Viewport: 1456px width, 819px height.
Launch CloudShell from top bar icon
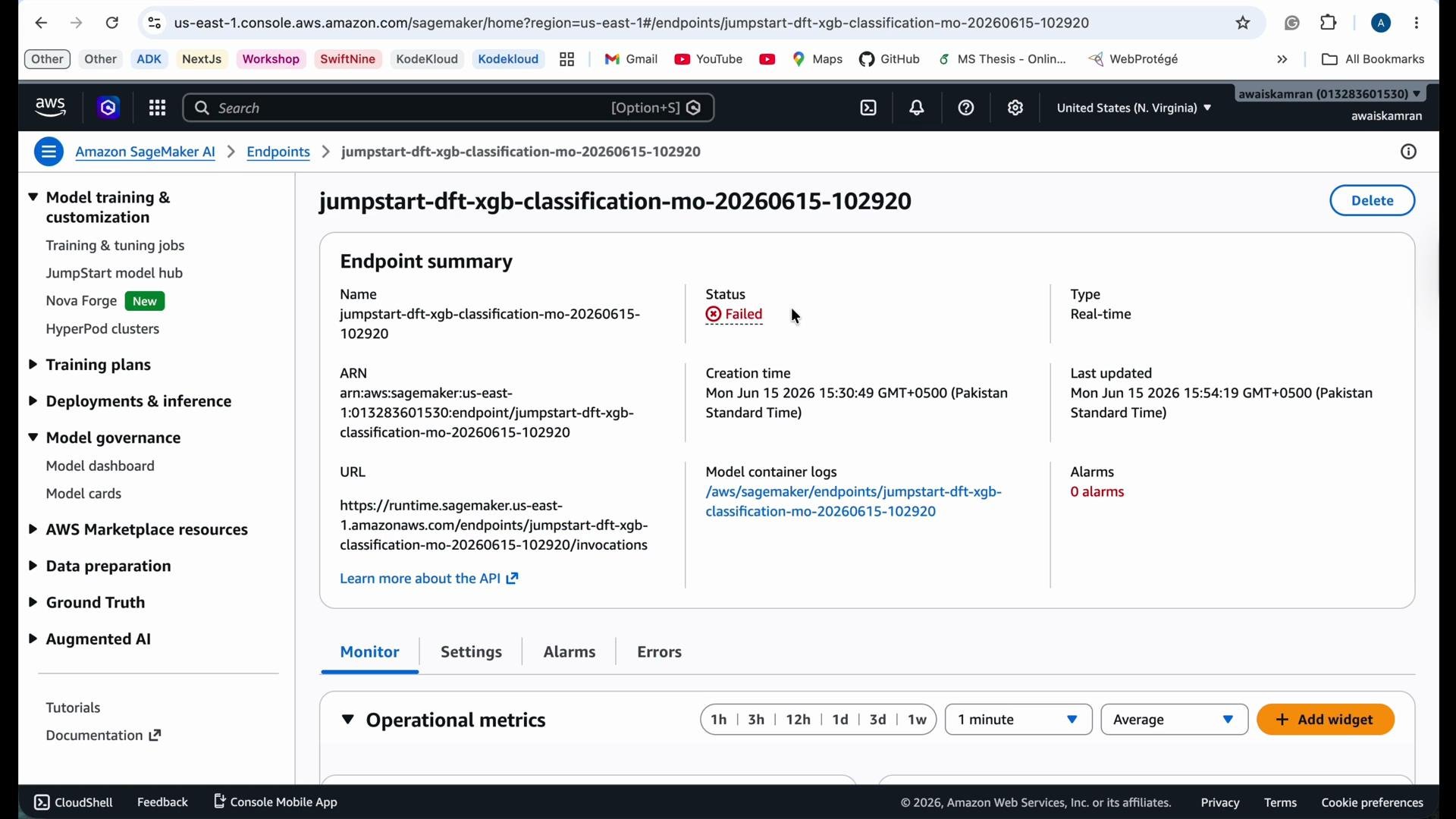[868, 108]
